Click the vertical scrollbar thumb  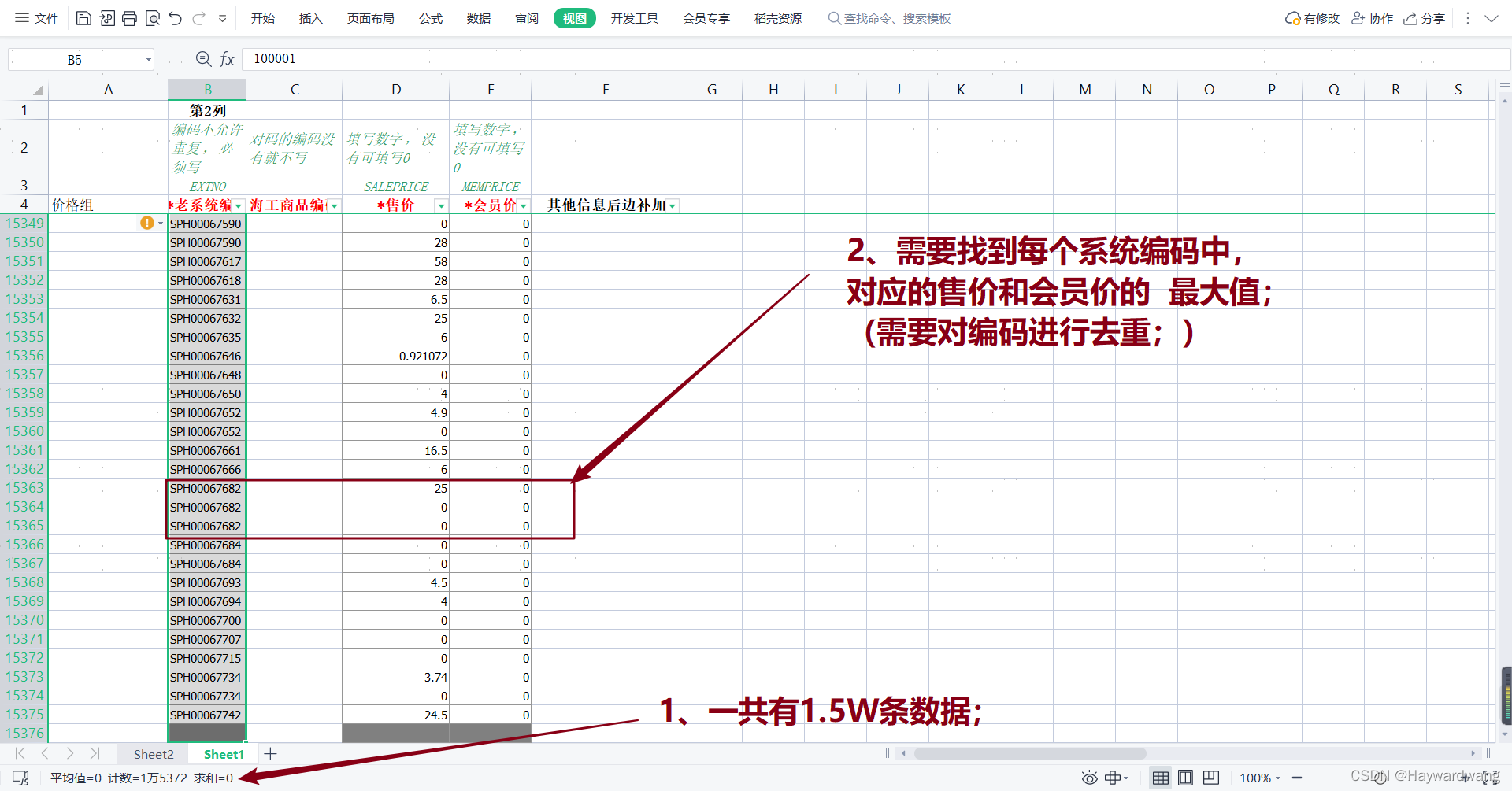tap(1506, 696)
